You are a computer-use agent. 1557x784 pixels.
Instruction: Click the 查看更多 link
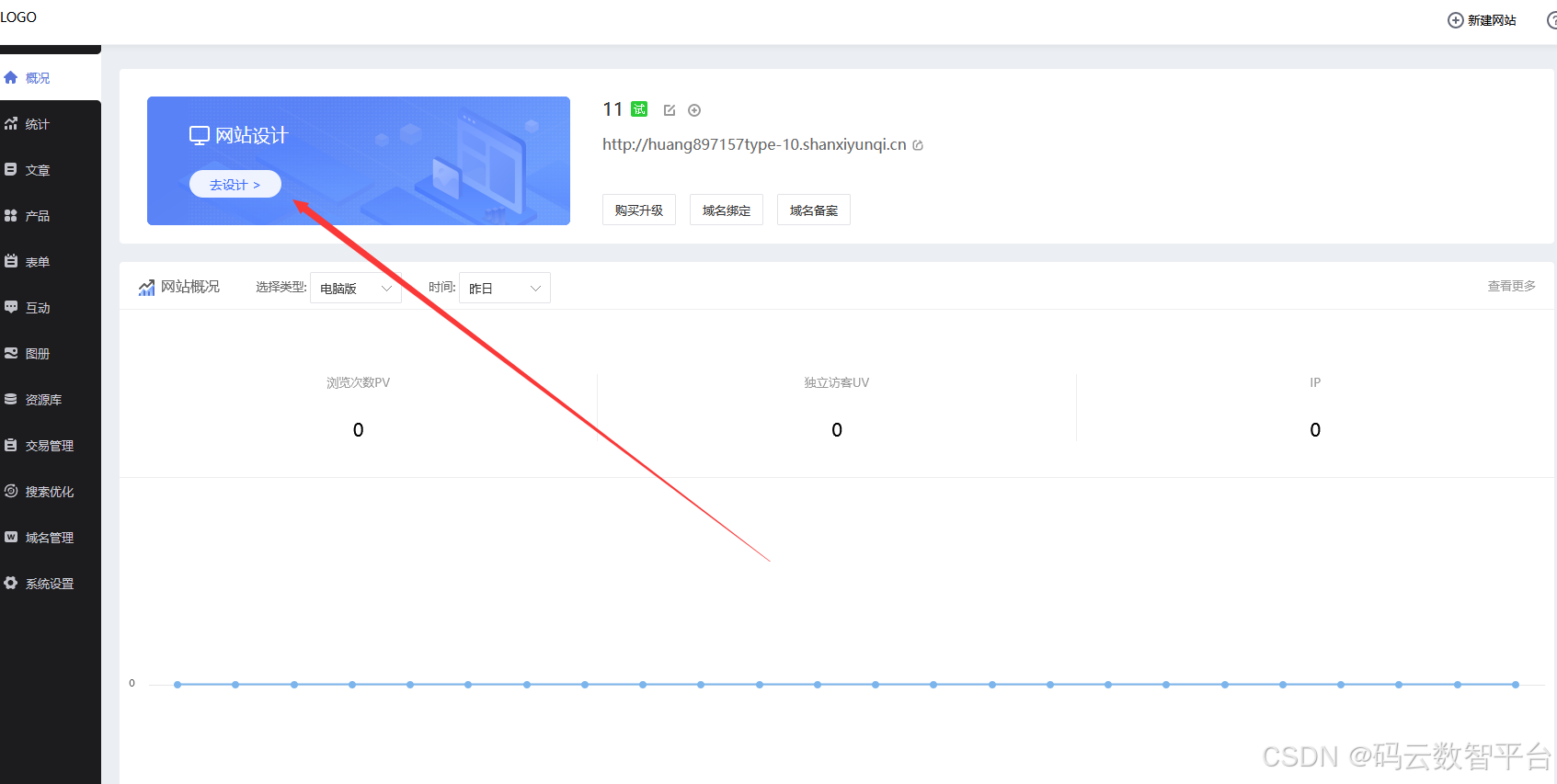coord(1512,286)
